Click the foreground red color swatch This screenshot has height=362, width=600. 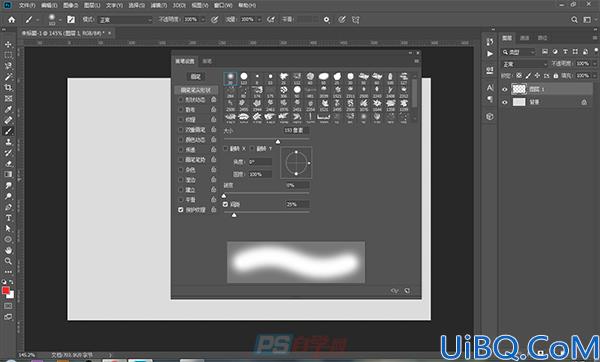click(5, 290)
